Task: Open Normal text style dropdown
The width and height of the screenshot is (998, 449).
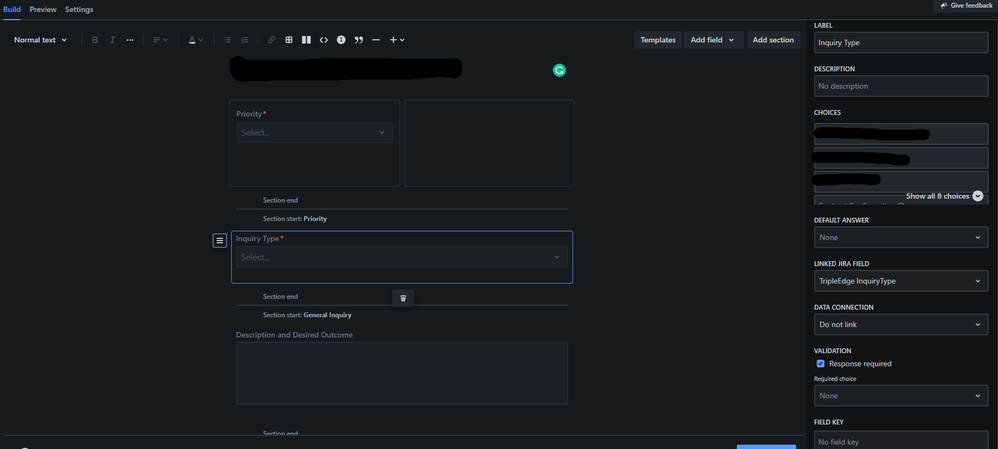Action: [x=40, y=39]
